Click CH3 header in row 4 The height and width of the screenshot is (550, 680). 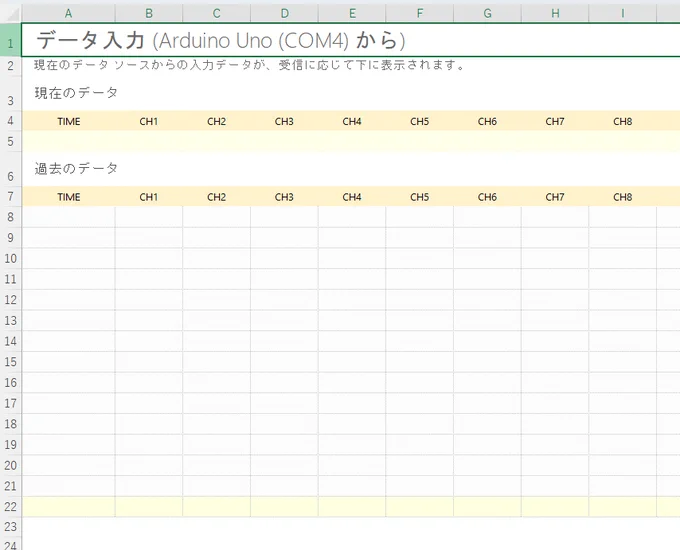point(284,121)
